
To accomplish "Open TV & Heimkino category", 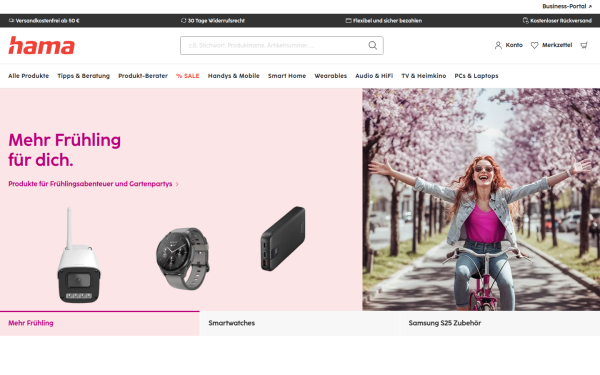I will tap(424, 76).
